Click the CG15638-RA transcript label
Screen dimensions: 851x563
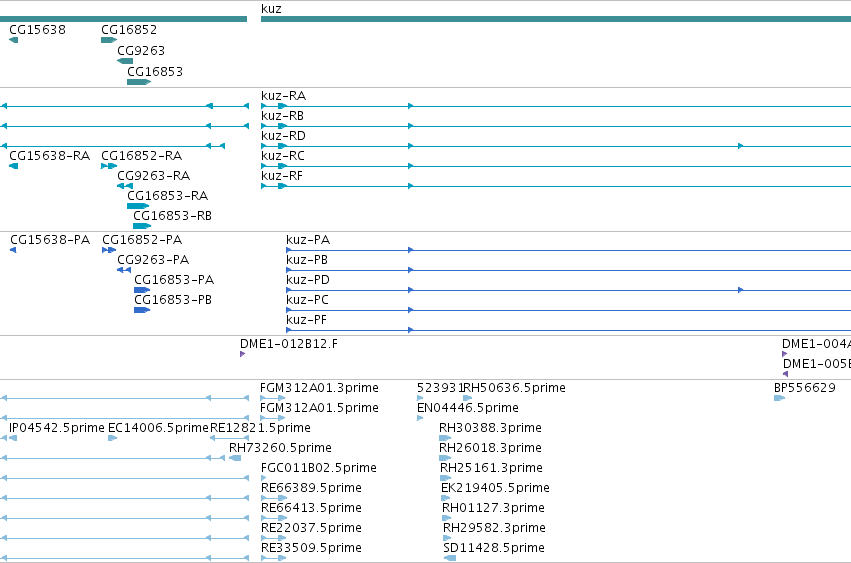tap(49, 156)
